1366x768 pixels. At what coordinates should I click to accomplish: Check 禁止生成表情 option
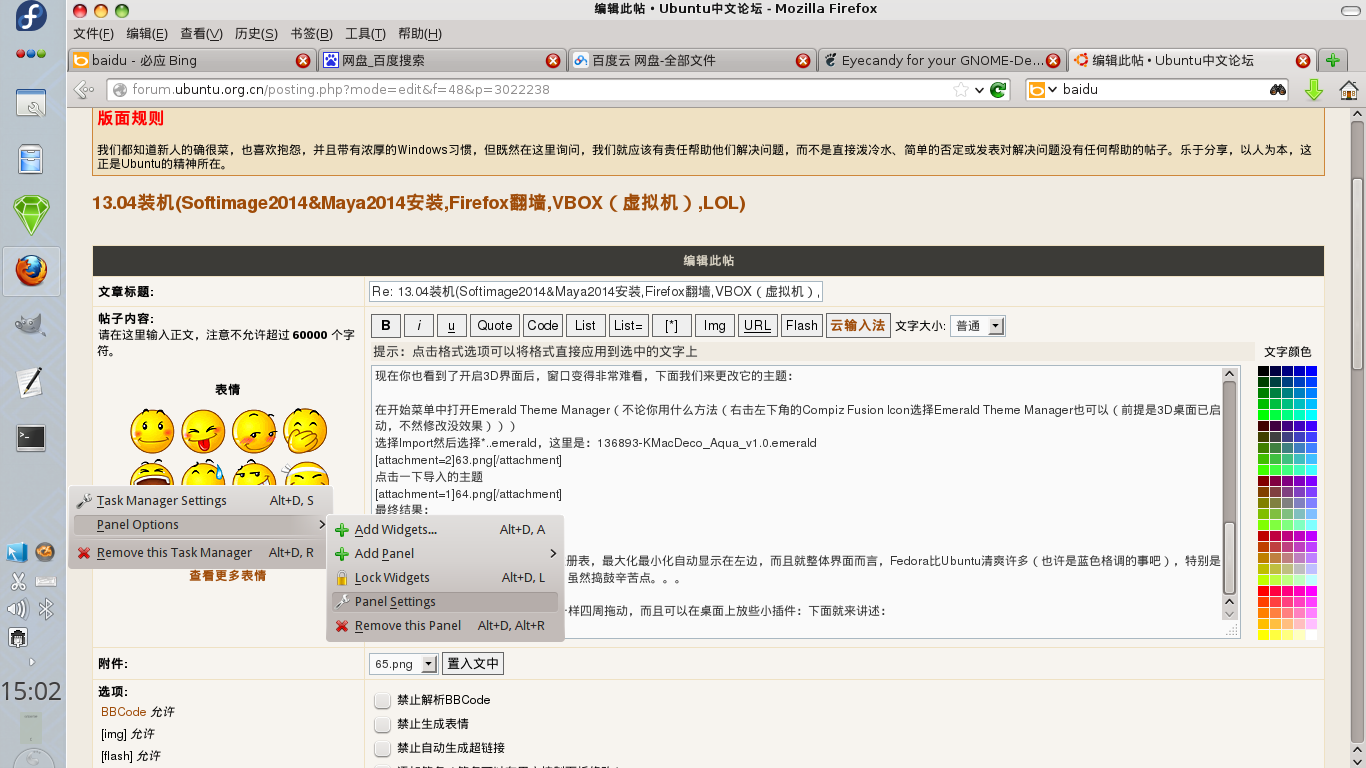382,724
